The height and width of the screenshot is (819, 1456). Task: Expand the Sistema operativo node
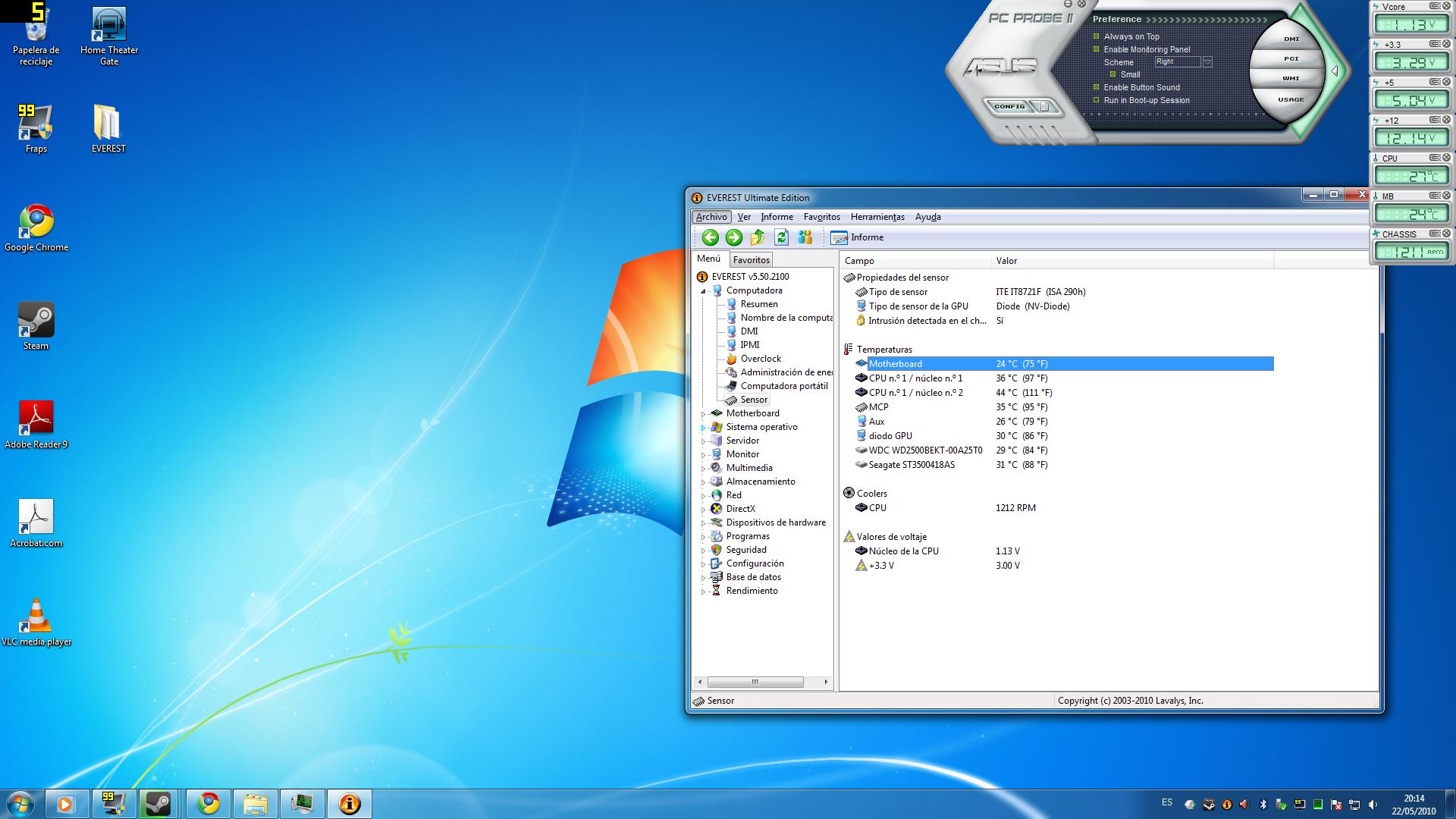[704, 428]
